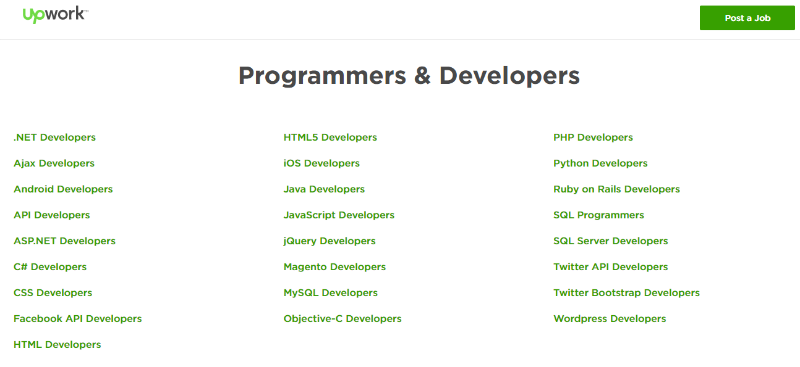Screen dimensions: 800x367
Task: Click the Post a Job button
Action: click(747, 18)
